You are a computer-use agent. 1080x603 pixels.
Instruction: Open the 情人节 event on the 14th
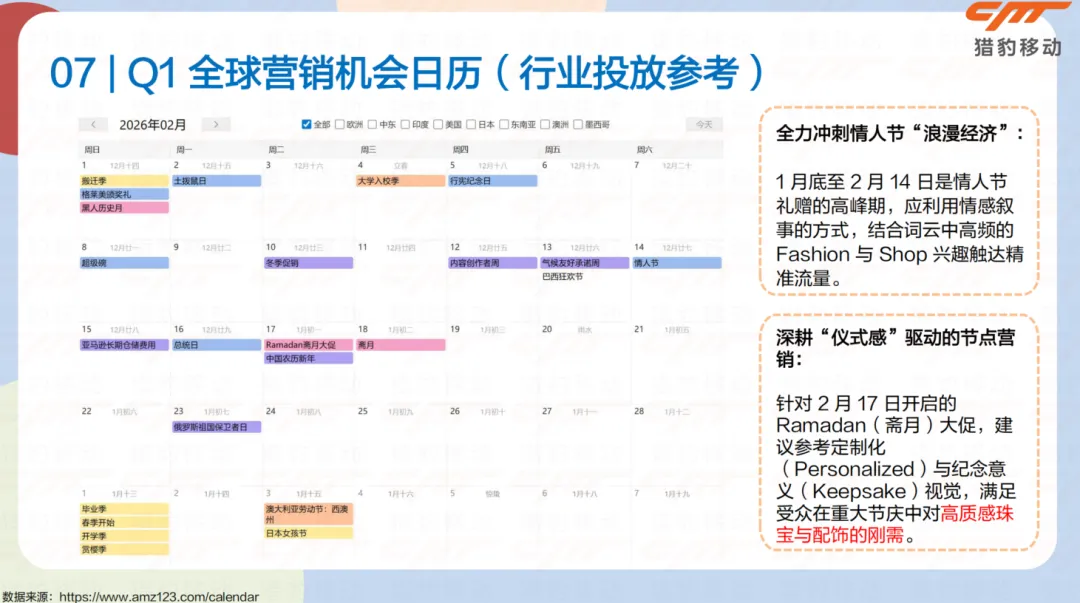pyautogui.click(x=677, y=263)
